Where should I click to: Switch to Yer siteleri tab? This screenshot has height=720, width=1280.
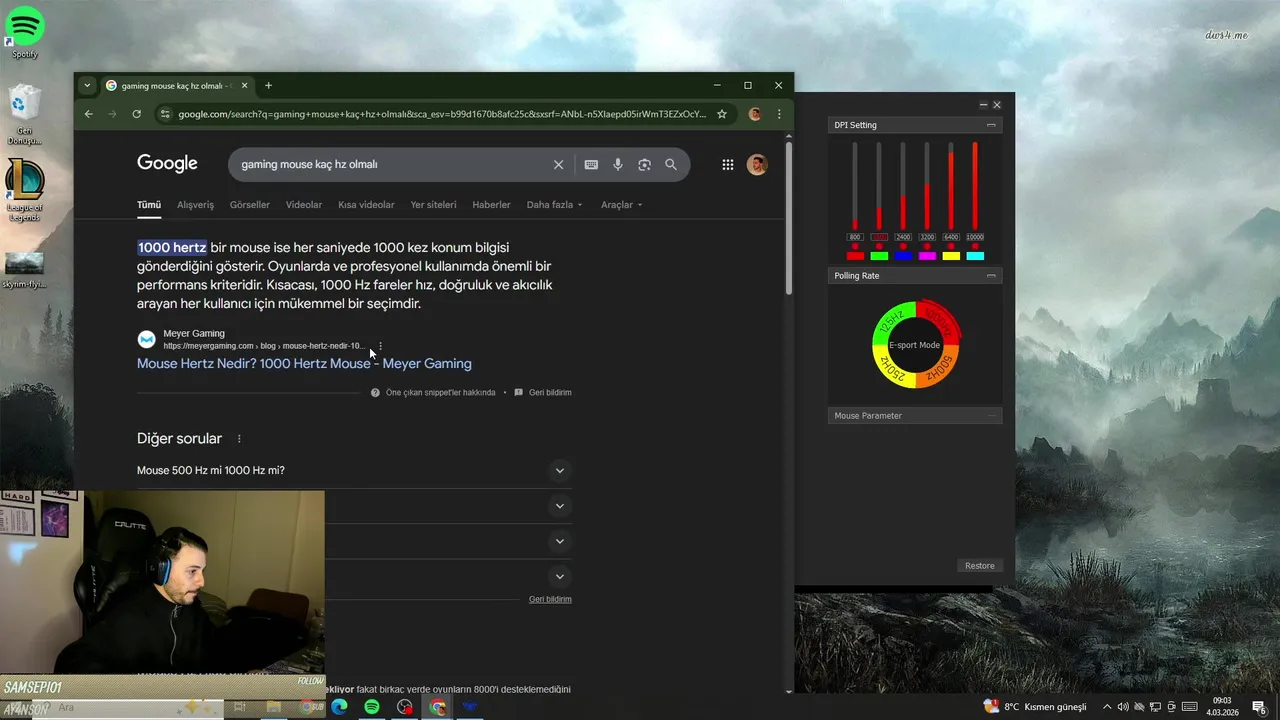pyautogui.click(x=433, y=205)
